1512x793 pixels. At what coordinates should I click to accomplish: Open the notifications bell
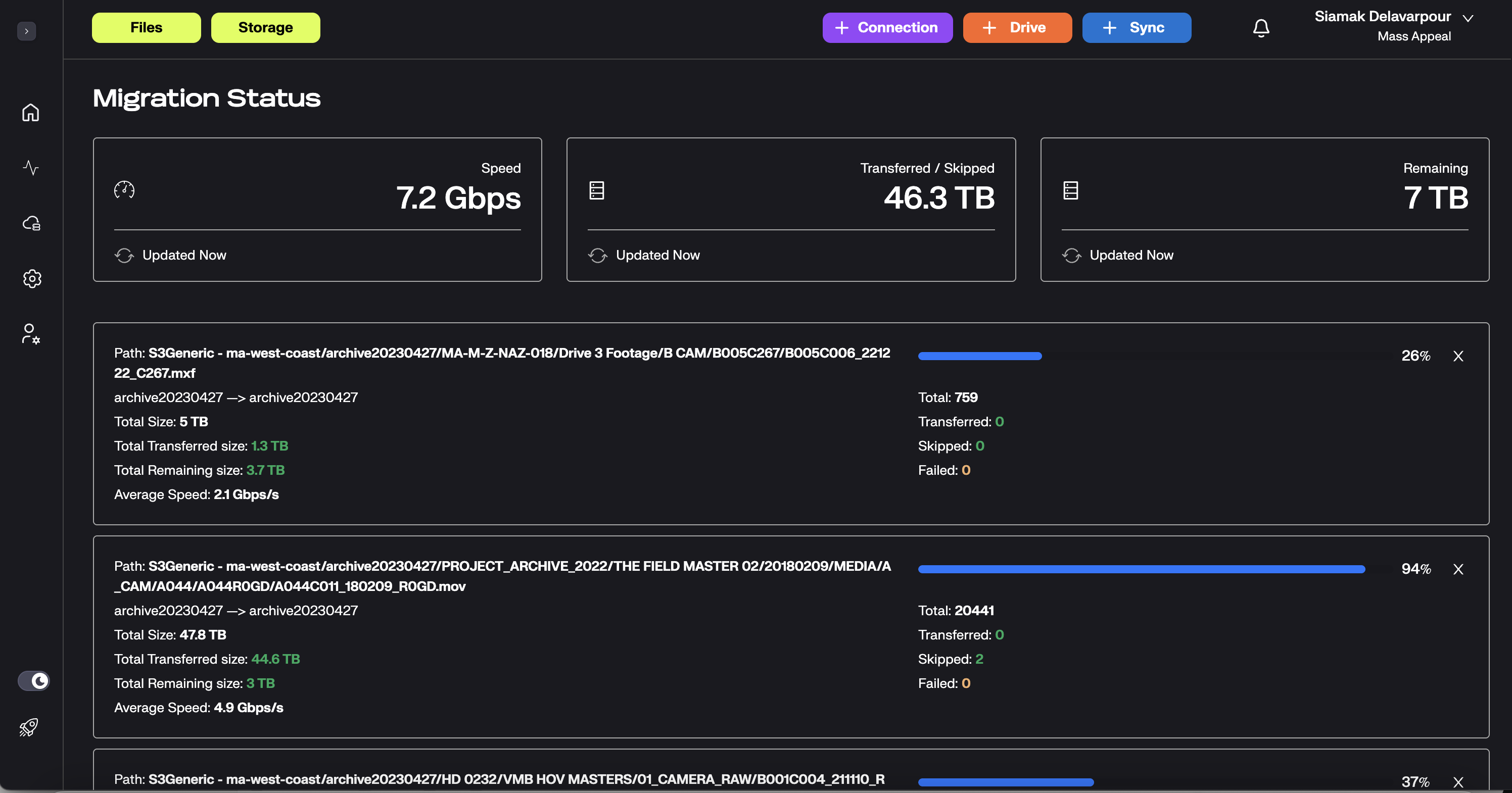click(1261, 28)
